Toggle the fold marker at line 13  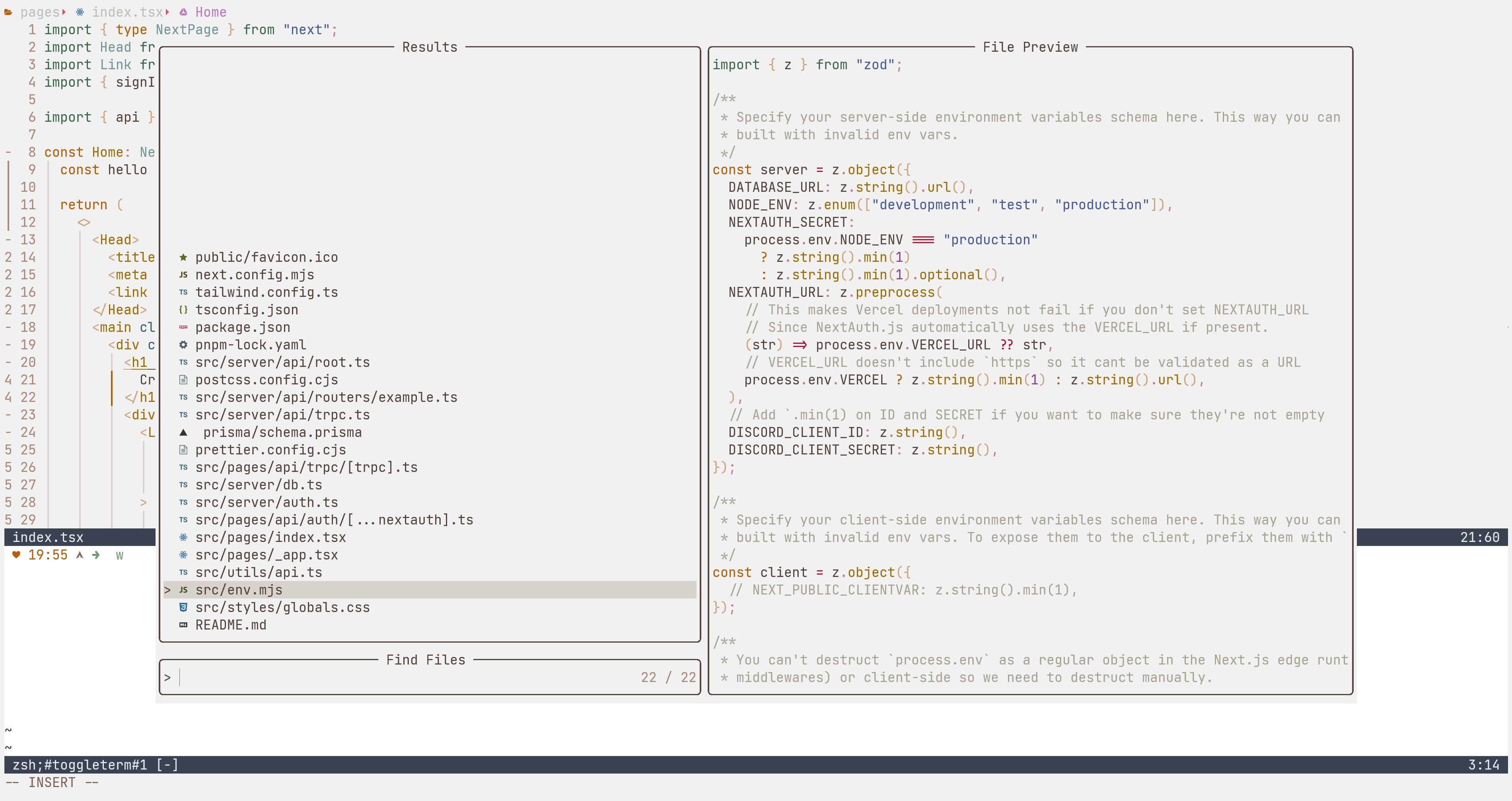[x=8, y=240]
